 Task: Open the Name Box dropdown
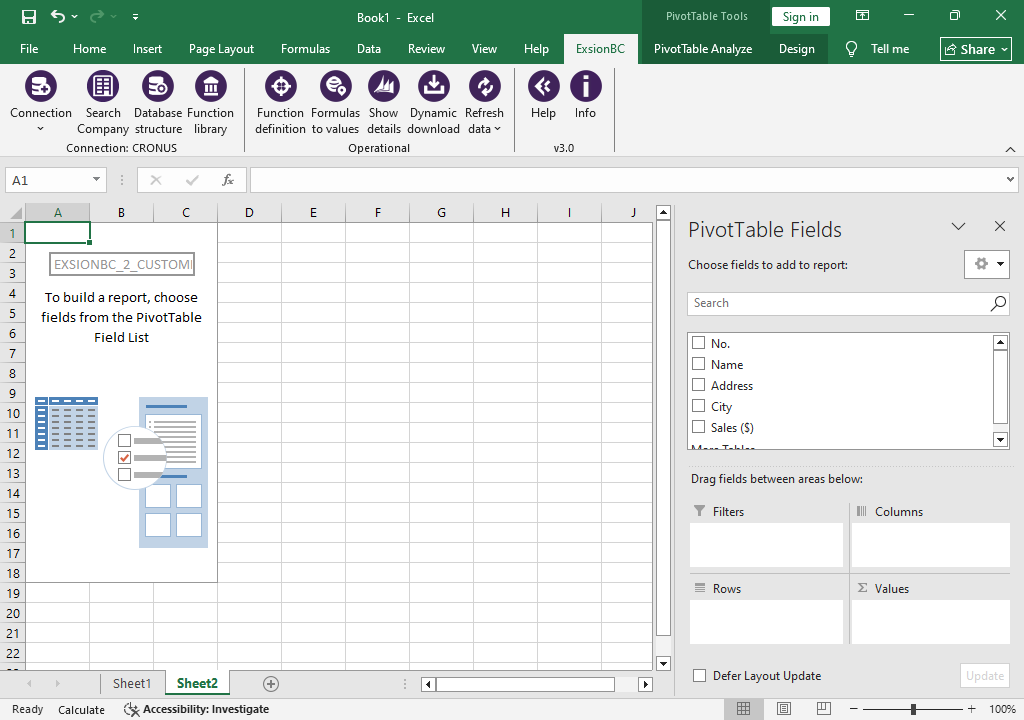96,180
